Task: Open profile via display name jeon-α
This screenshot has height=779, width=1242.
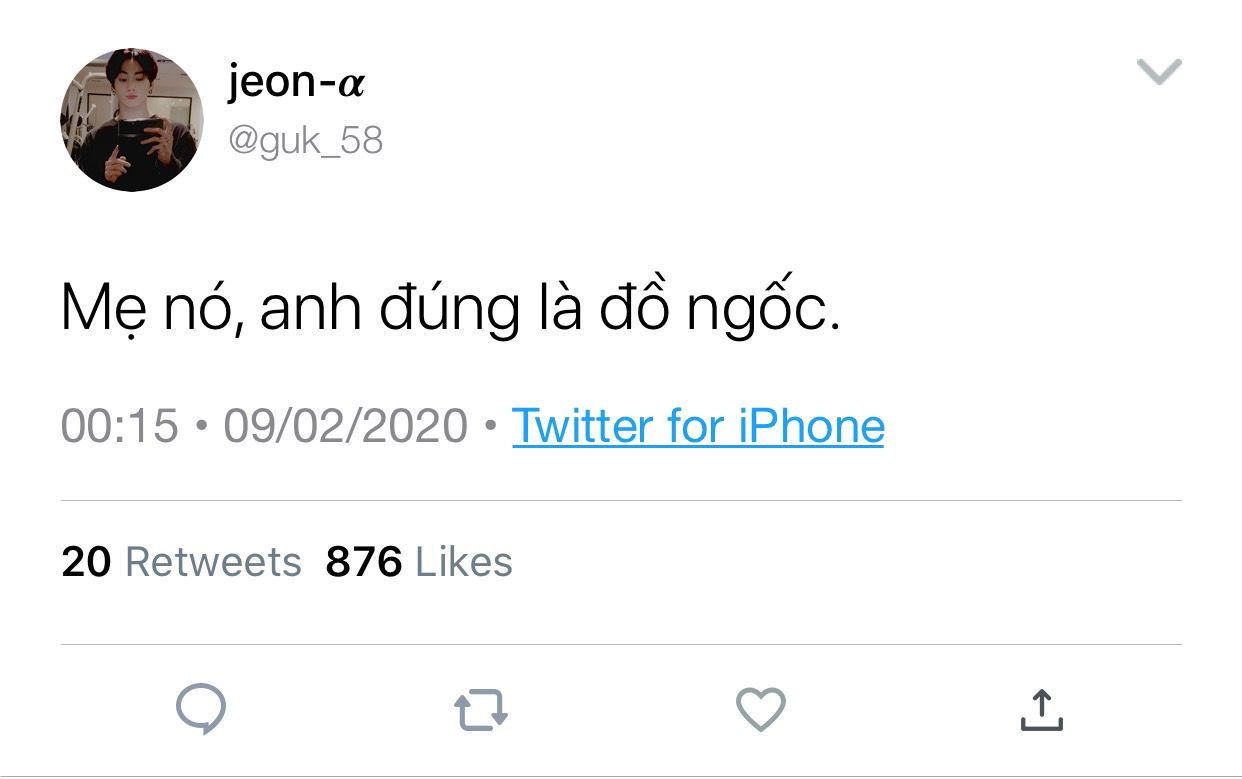Action: coord(296,84)
